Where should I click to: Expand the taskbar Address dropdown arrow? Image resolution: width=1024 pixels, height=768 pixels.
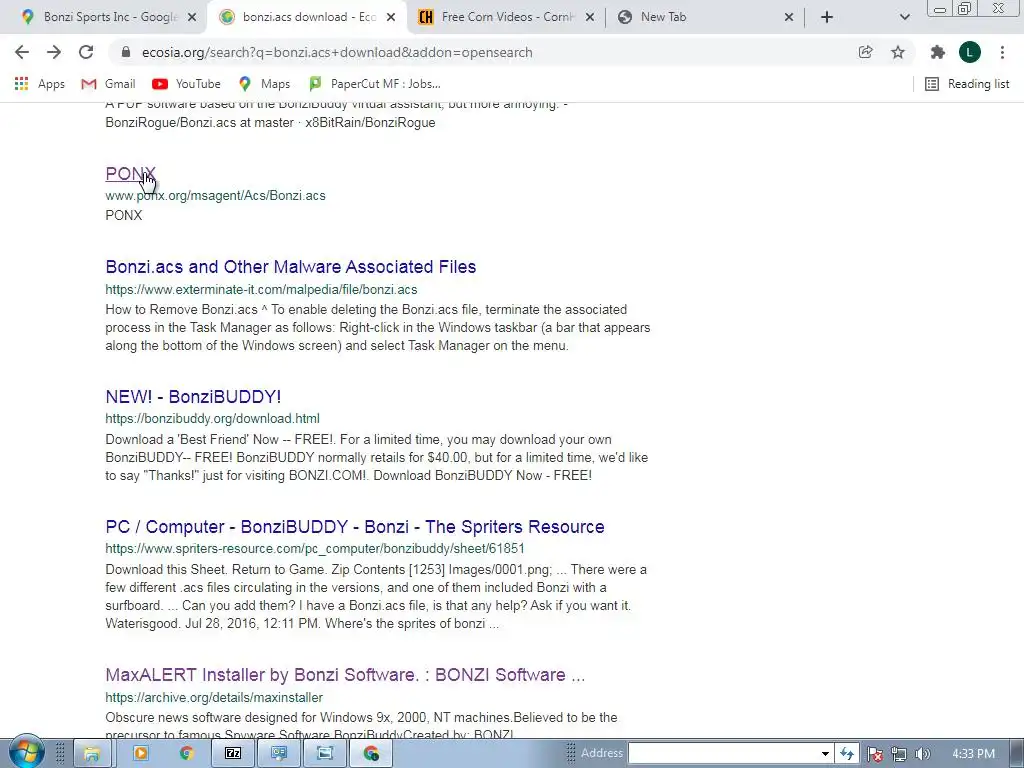click(x=825, y=754)
